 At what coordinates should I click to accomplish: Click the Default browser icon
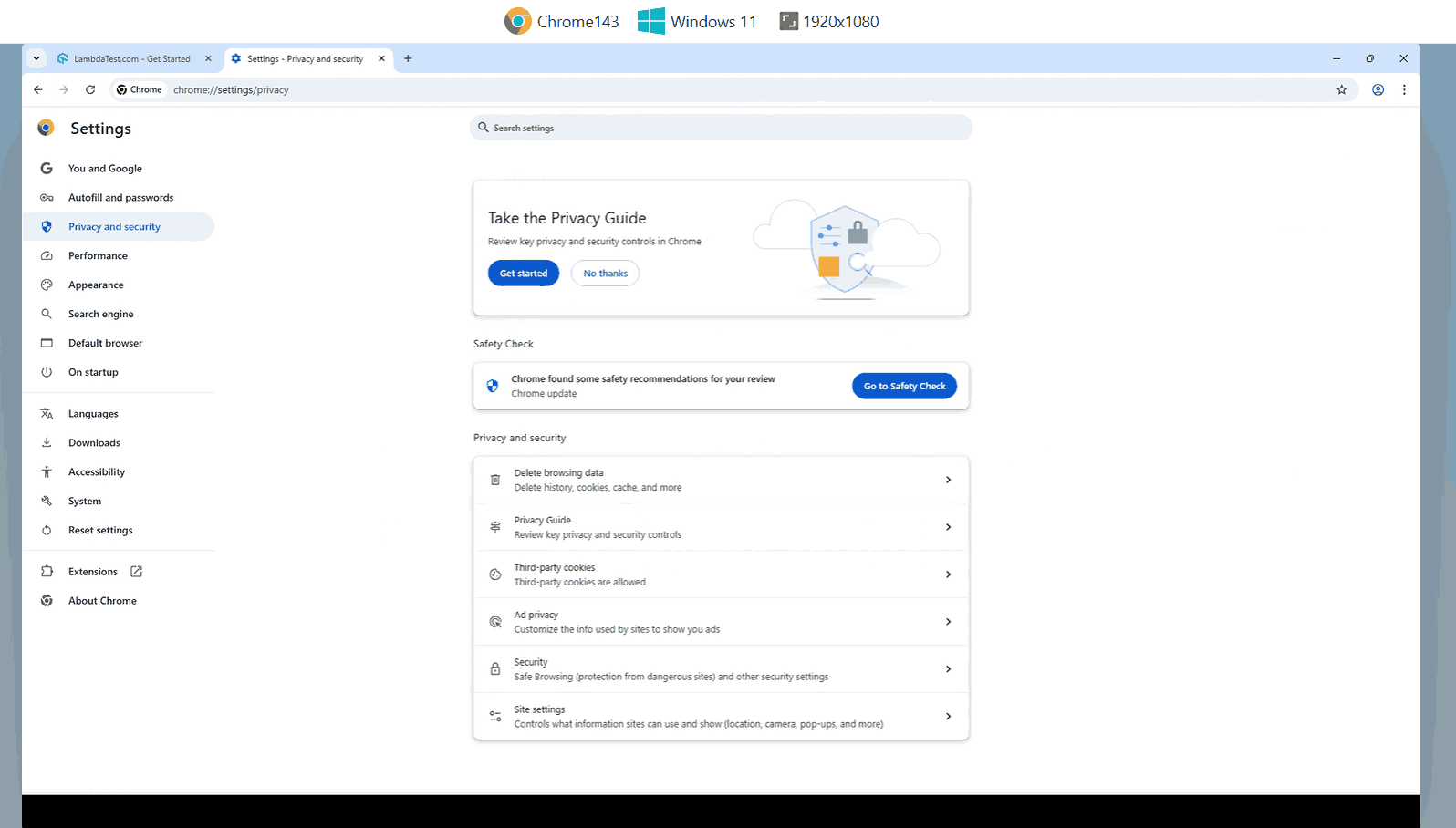(47, 343)
